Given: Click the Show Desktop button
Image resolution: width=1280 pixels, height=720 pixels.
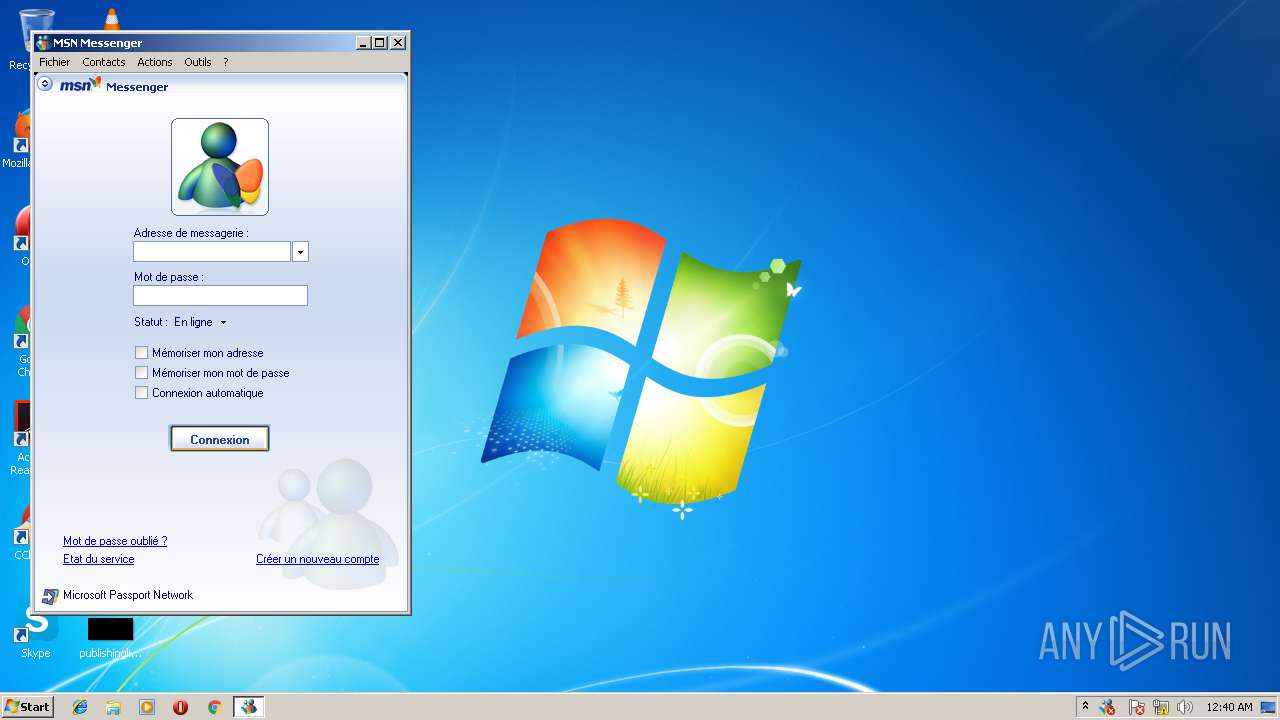Looking at the screenshot, I should pyautogui.click(x=1268, y=707).
